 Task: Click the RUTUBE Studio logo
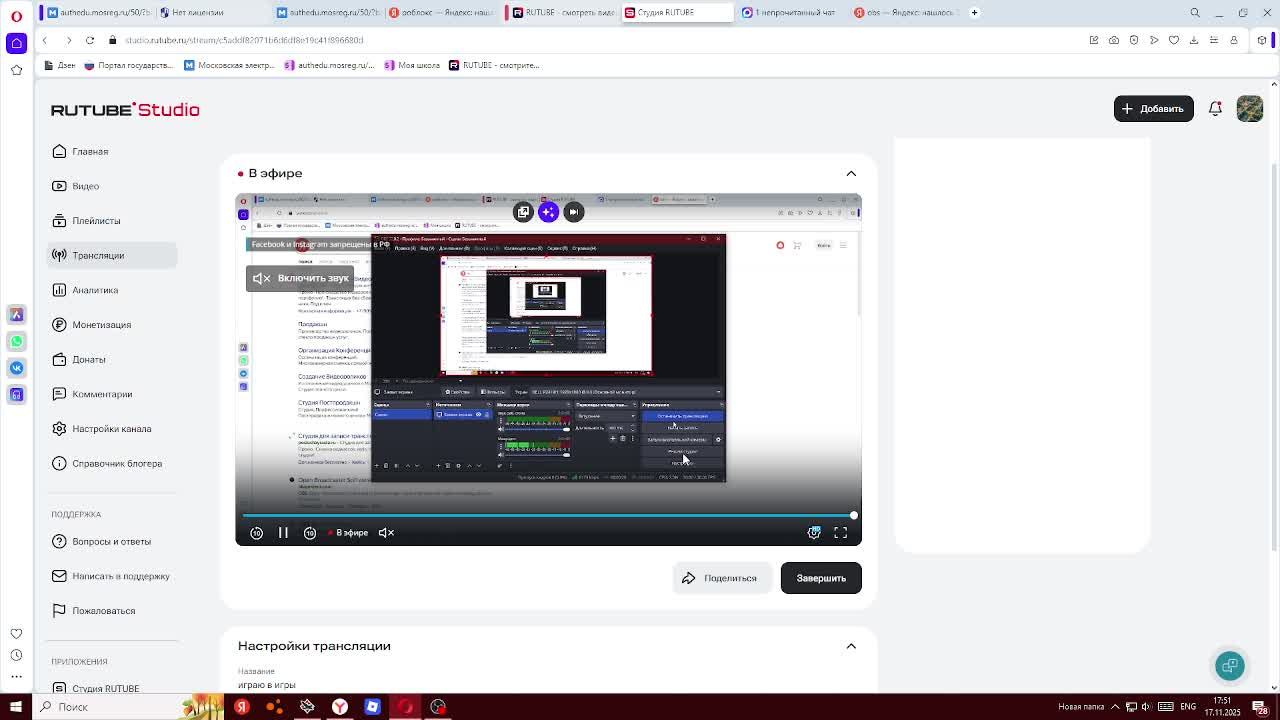(x=125, y=109)
